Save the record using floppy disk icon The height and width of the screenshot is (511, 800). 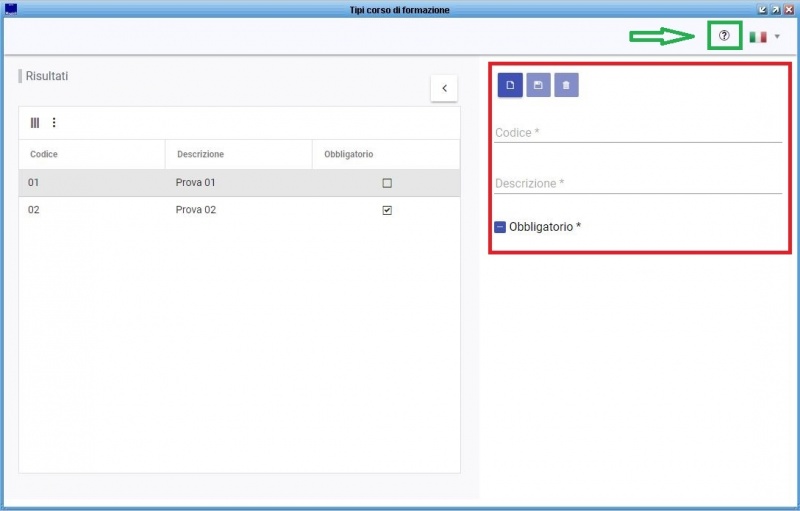coord(538,85)
